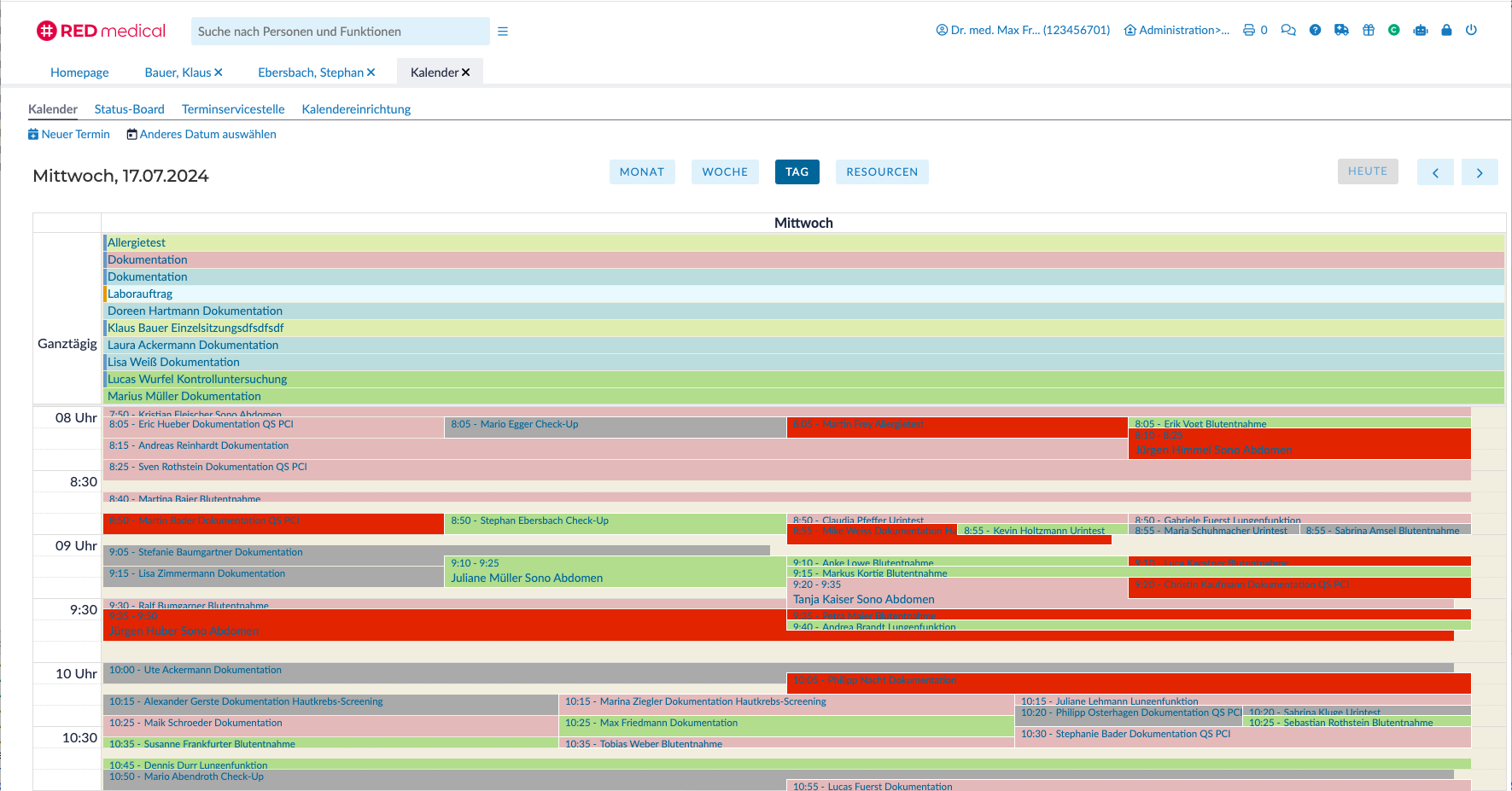
Task: Open the gift icon in header
Action: (x=1368, y=30)
